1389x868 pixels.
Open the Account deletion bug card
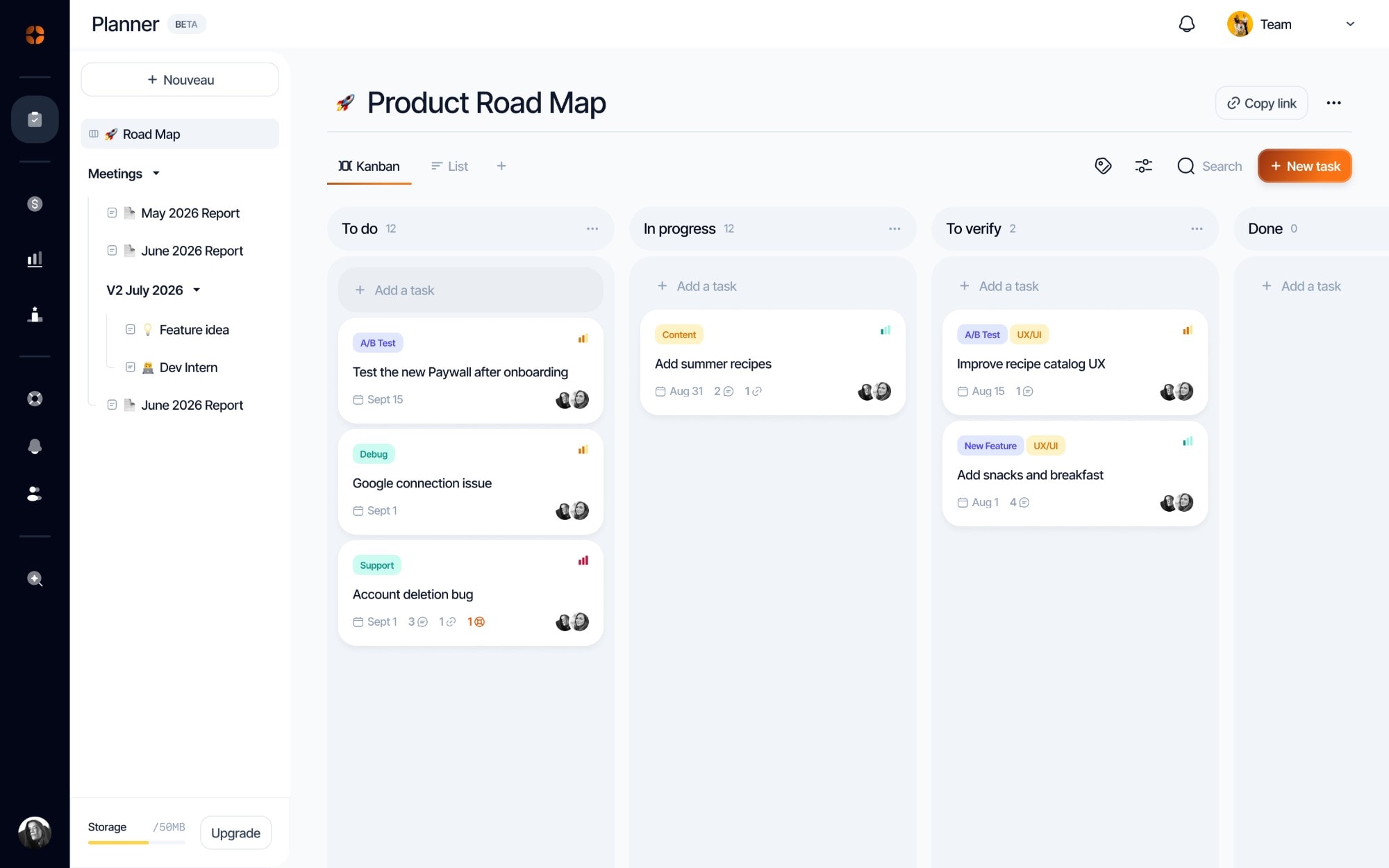pyautogui.click(x=470, y=593)
